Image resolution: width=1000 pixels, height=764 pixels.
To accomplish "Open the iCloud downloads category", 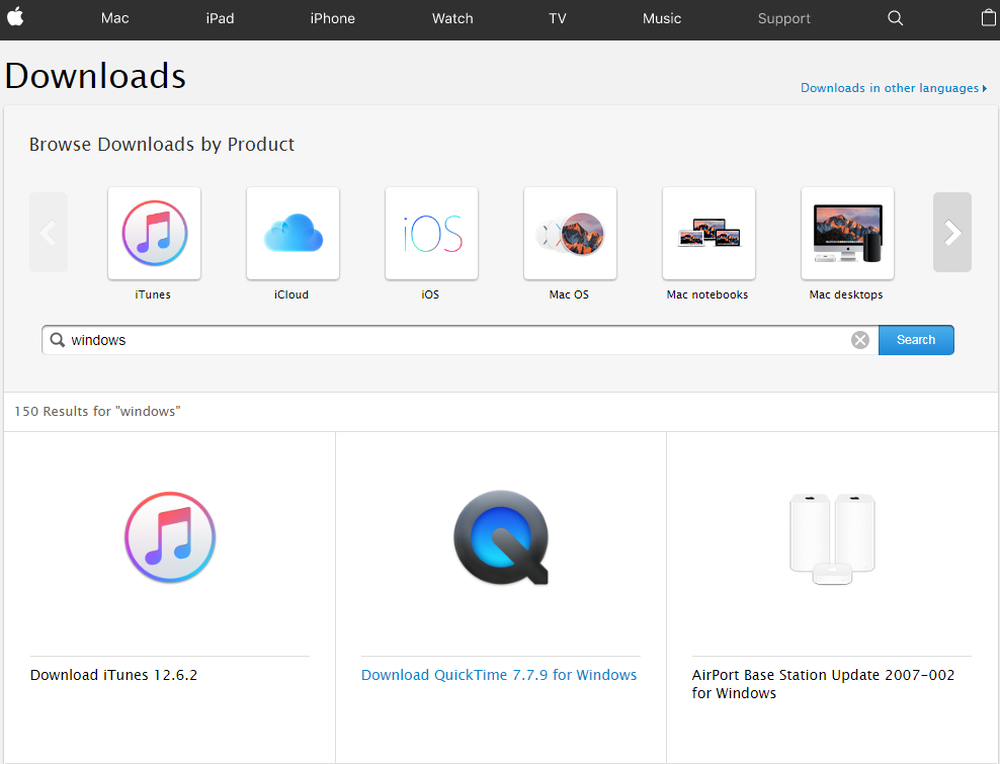I will coord(293,232).
